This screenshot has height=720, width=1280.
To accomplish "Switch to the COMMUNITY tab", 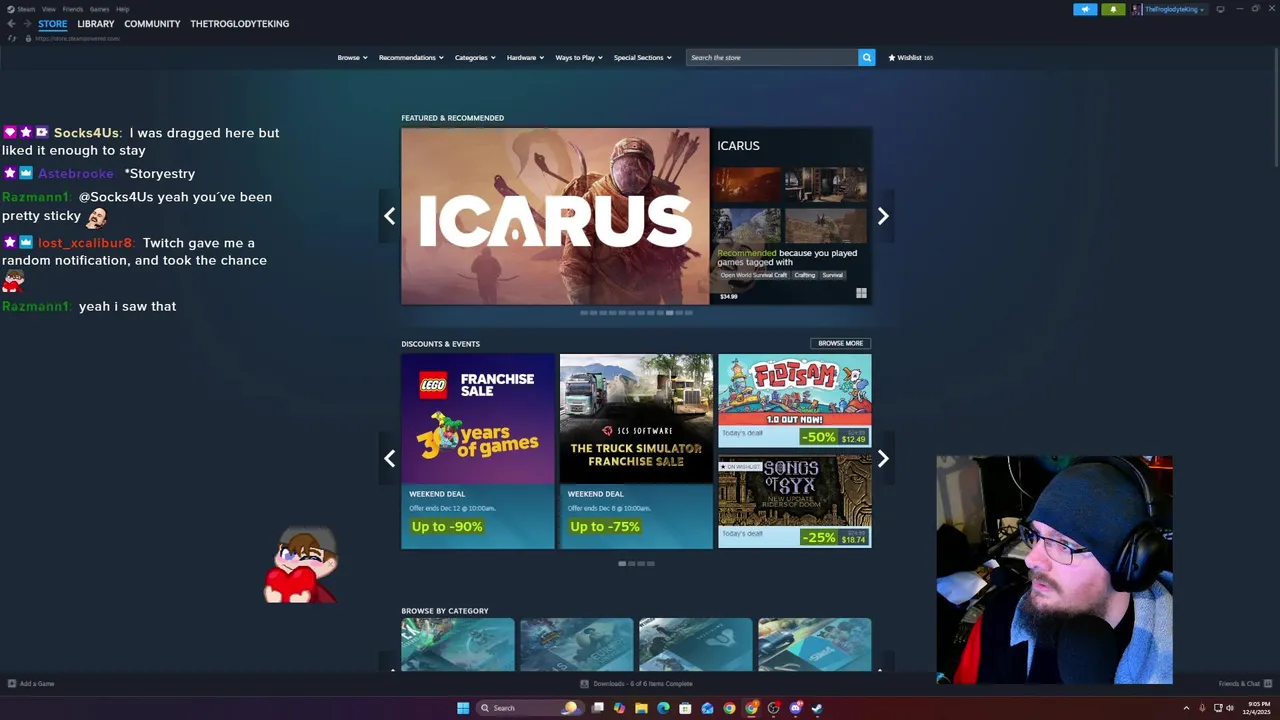I will 152,24.
